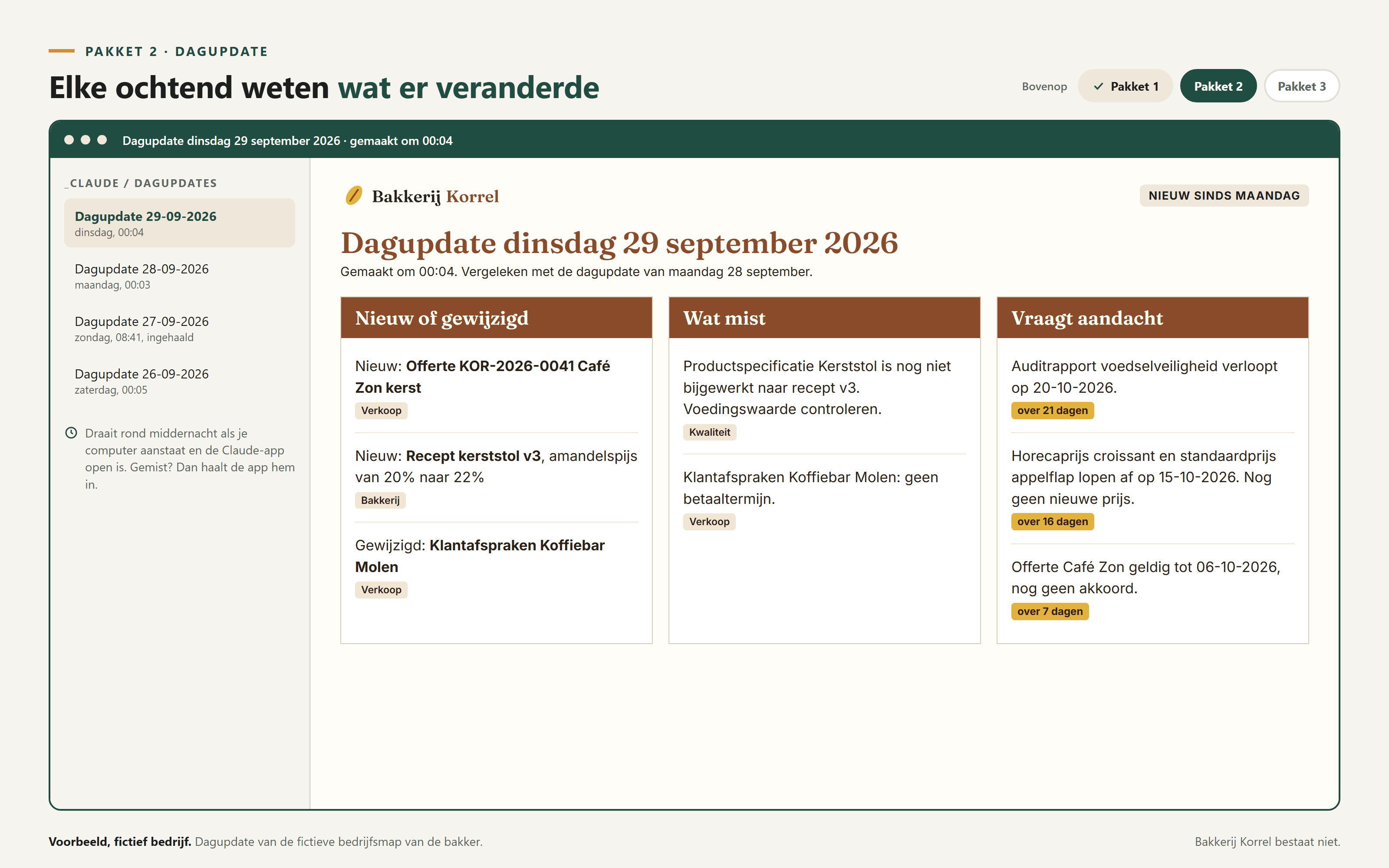
Task: Open Dagupdate 26-09-2026 zaterdag entry
Action: (180, 381)
